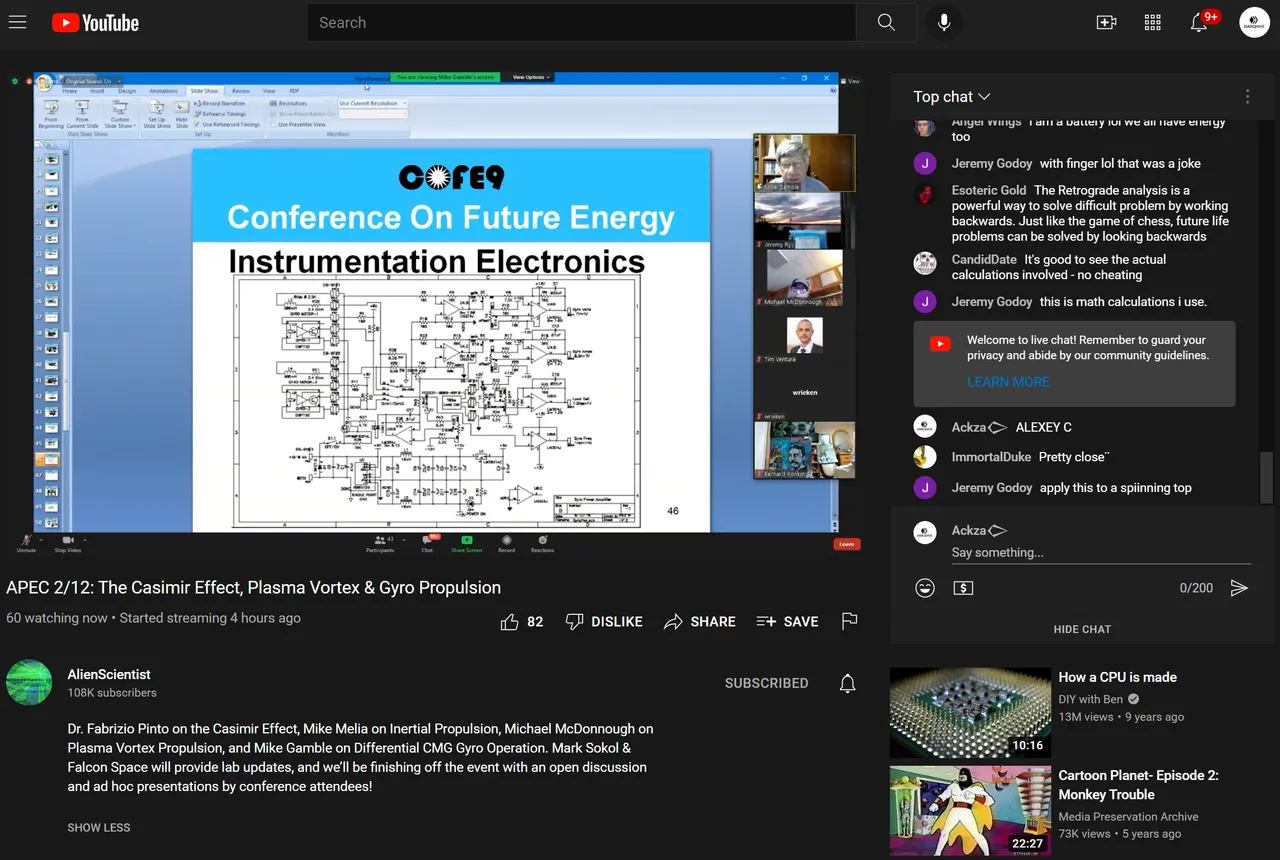This screenshot has width=1280, height=860.
Task: Open the account avatar menu
Action: coord(1254,22)
